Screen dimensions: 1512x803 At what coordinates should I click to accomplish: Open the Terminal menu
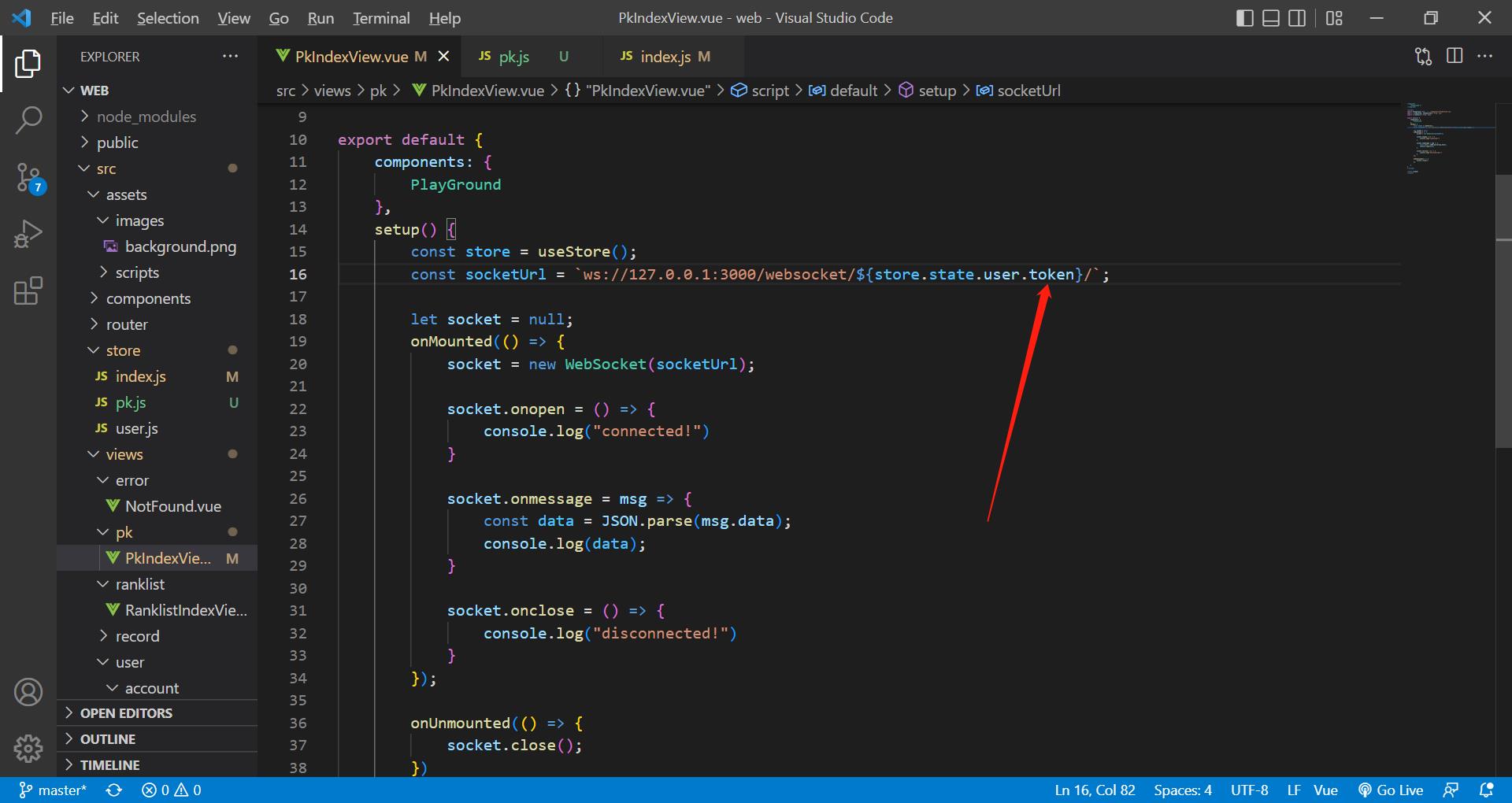point(380,18)
